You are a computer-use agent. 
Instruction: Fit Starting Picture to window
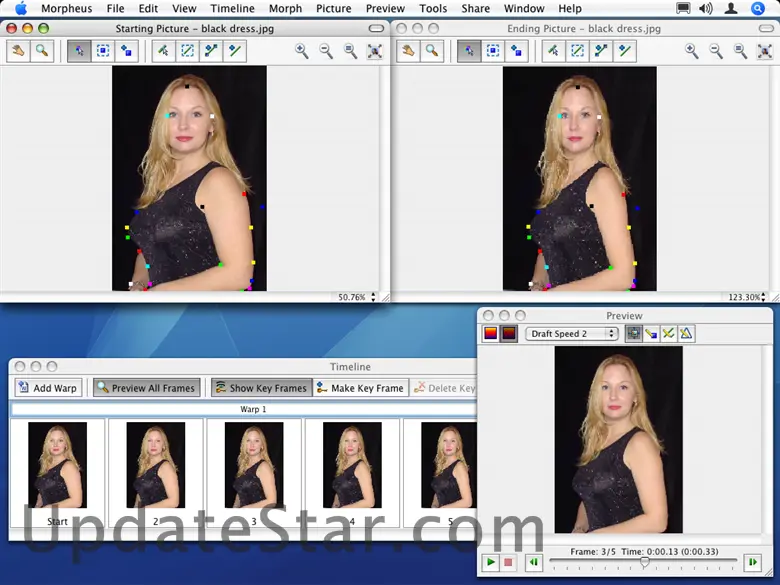pos(375,51)
